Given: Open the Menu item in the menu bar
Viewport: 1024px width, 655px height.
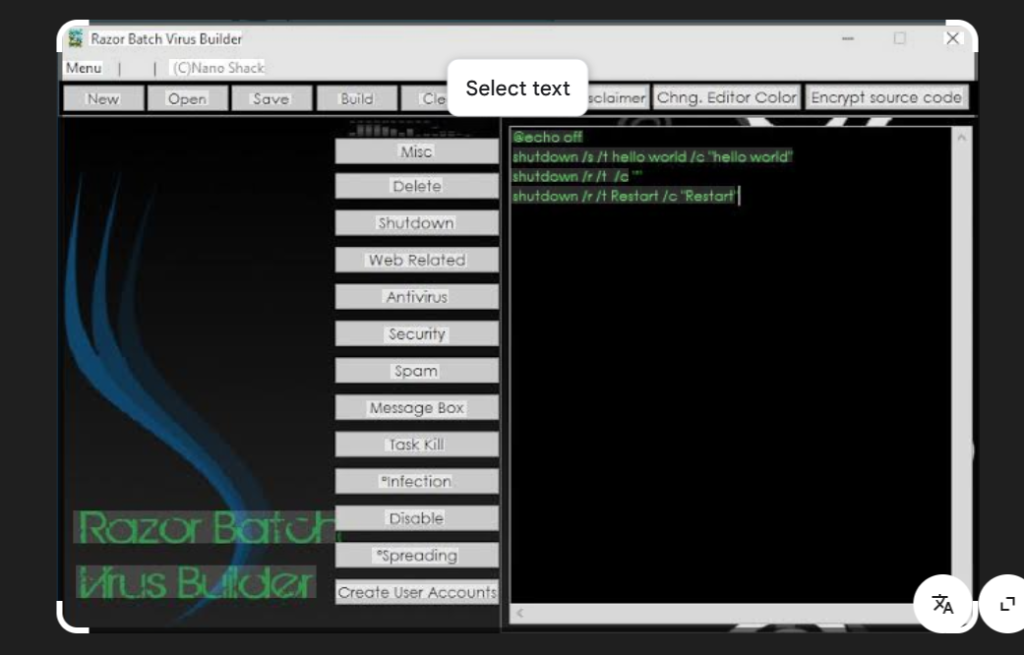Looking at the screenshot, I should [83, 67].
